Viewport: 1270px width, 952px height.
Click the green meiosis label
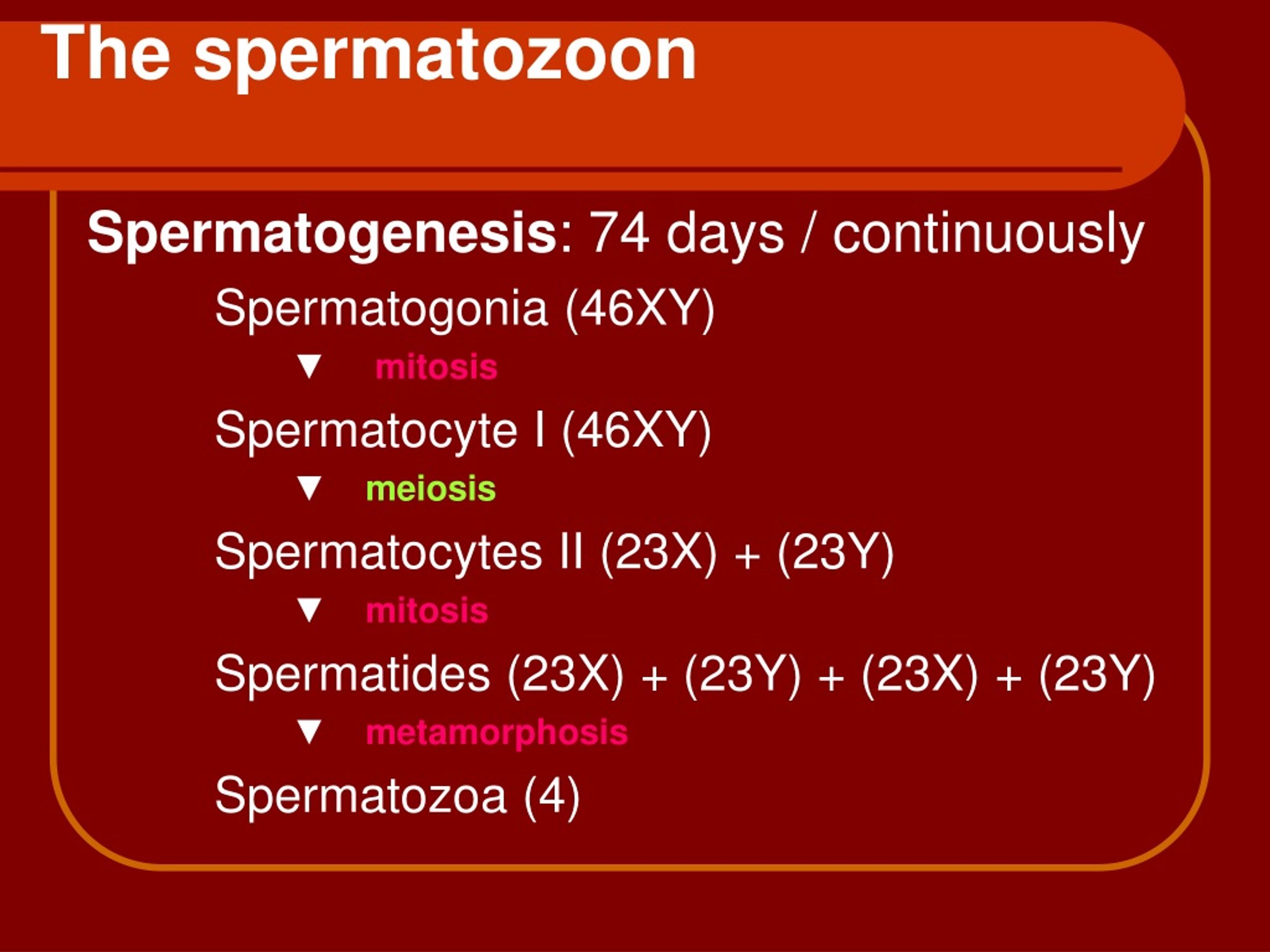coord(431,489)
